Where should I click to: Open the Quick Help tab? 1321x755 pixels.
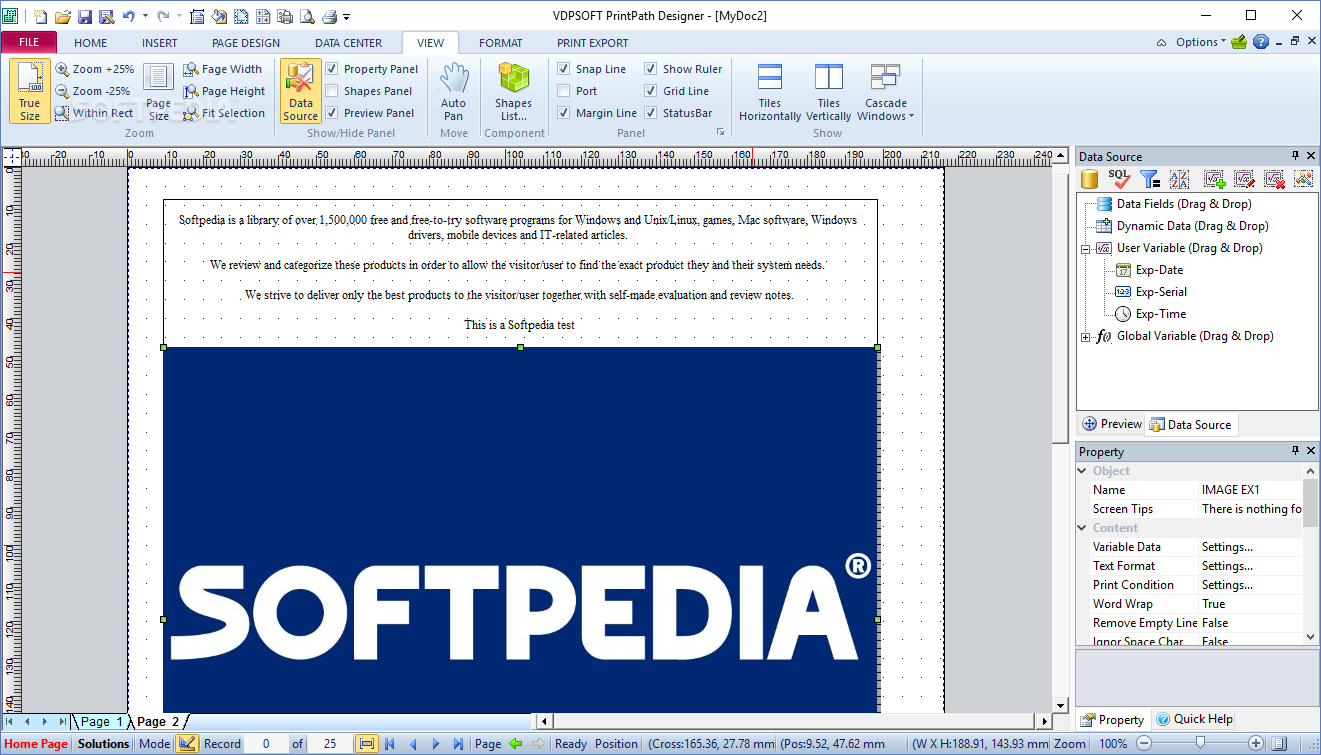tap(1195, 719)
